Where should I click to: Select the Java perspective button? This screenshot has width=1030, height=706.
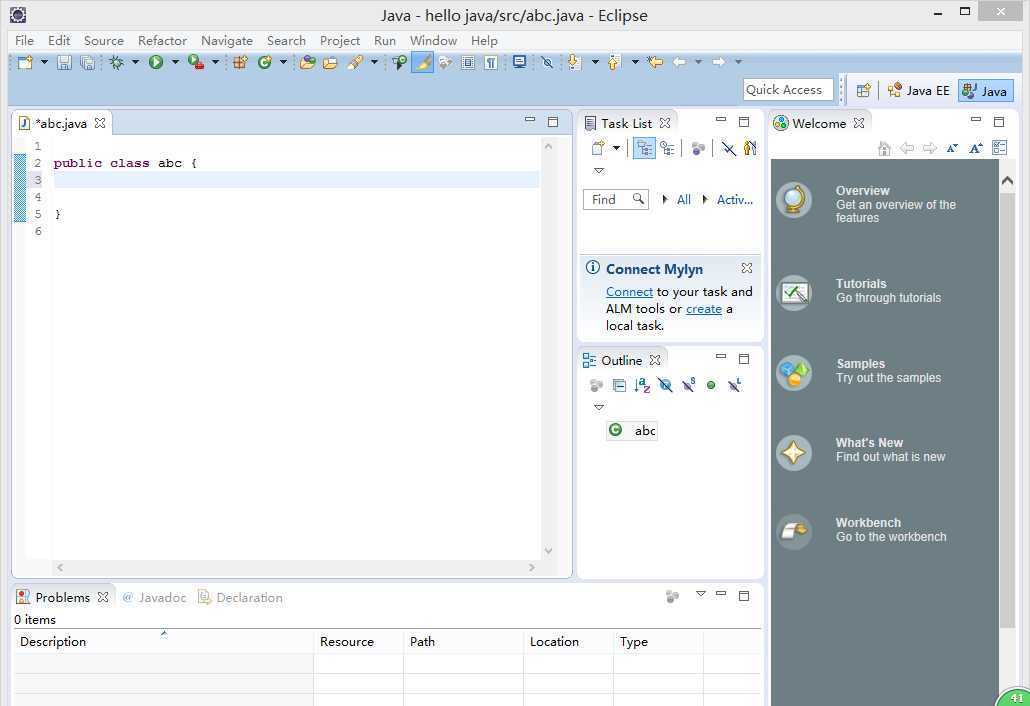(985, 91)
